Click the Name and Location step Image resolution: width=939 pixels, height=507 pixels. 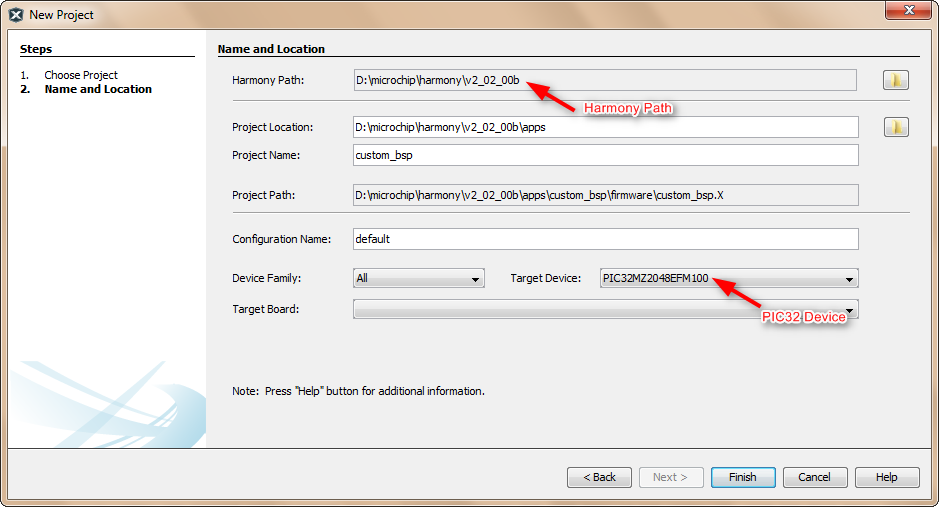click(x=98, y=89)
